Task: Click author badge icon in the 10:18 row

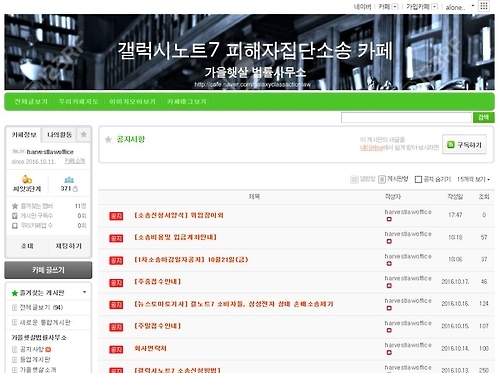Action: tap(389, 241)
